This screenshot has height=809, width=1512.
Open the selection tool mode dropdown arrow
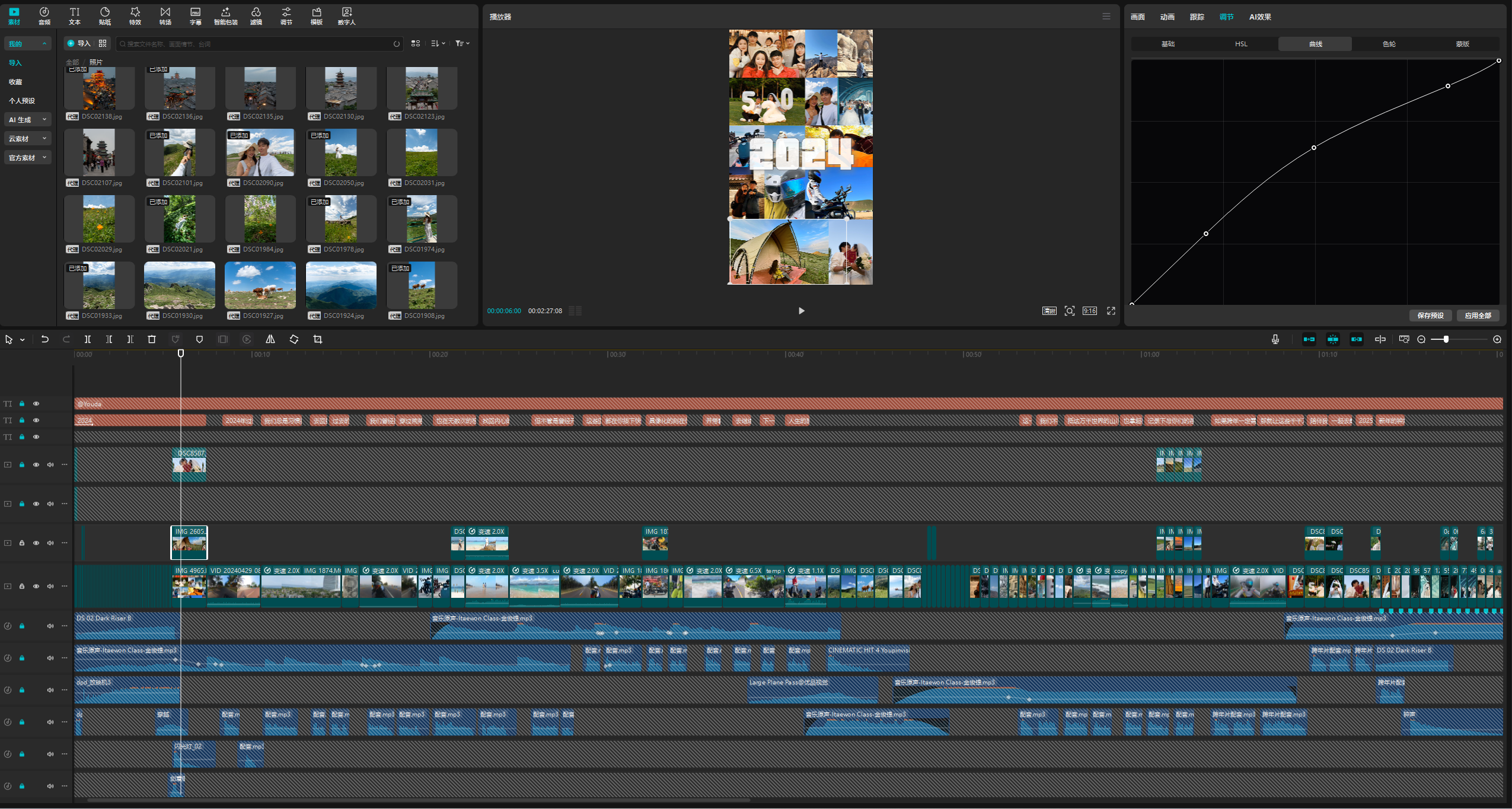click(23, 340)
